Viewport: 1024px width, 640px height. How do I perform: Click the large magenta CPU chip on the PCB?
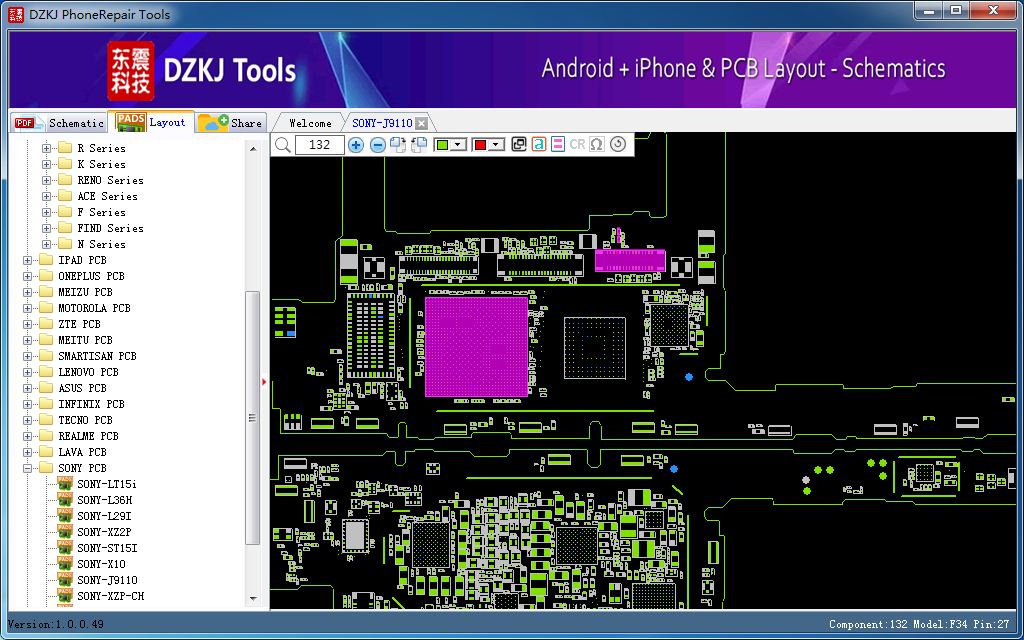[x=477, y=347]
